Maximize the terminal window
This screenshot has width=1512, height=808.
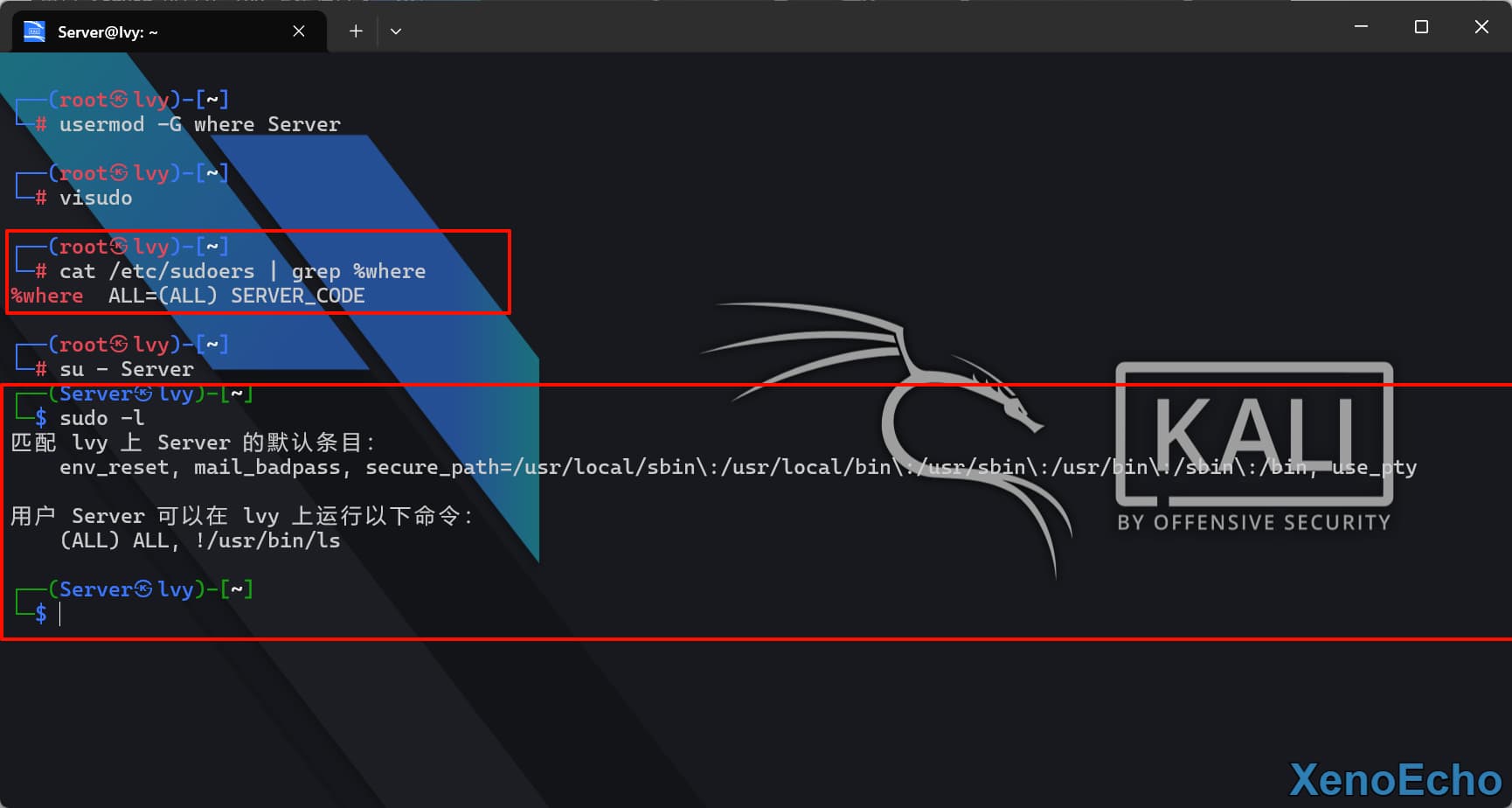tap(1421, 27)
